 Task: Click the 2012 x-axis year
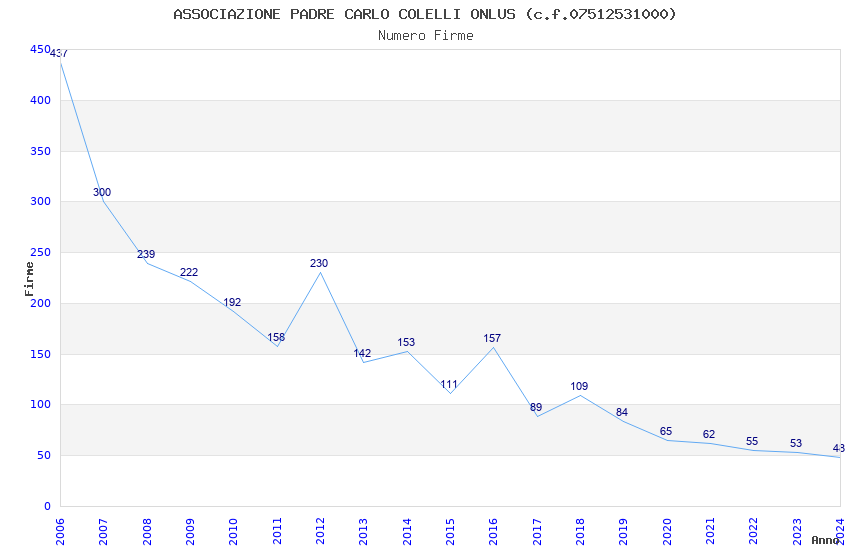click(320, 532)
